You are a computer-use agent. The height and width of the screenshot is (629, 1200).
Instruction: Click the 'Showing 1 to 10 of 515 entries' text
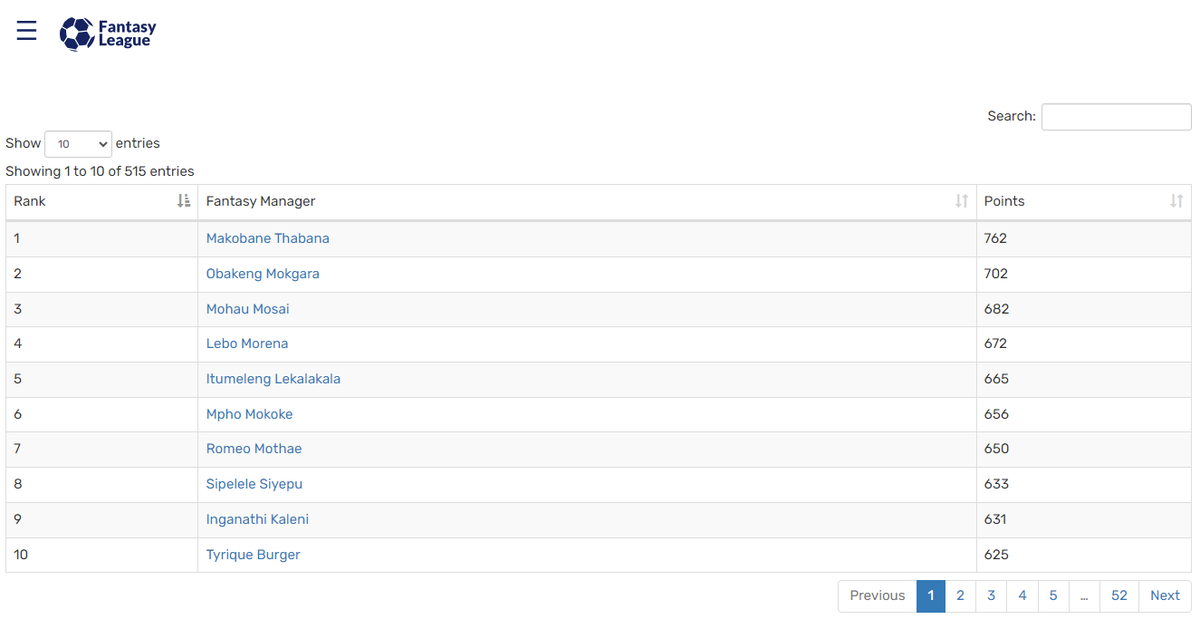100,171
